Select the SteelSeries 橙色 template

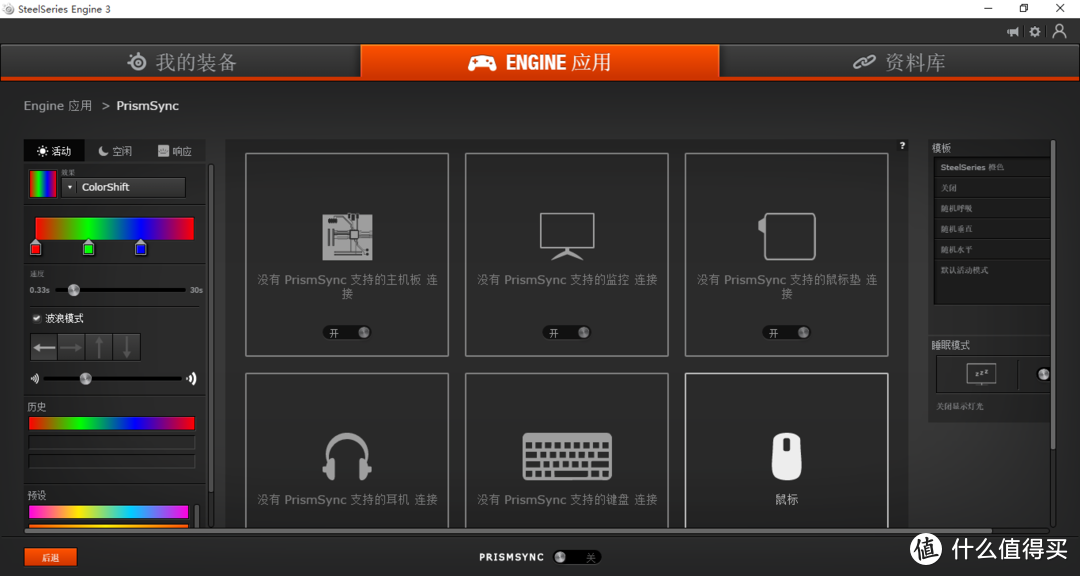992,167
